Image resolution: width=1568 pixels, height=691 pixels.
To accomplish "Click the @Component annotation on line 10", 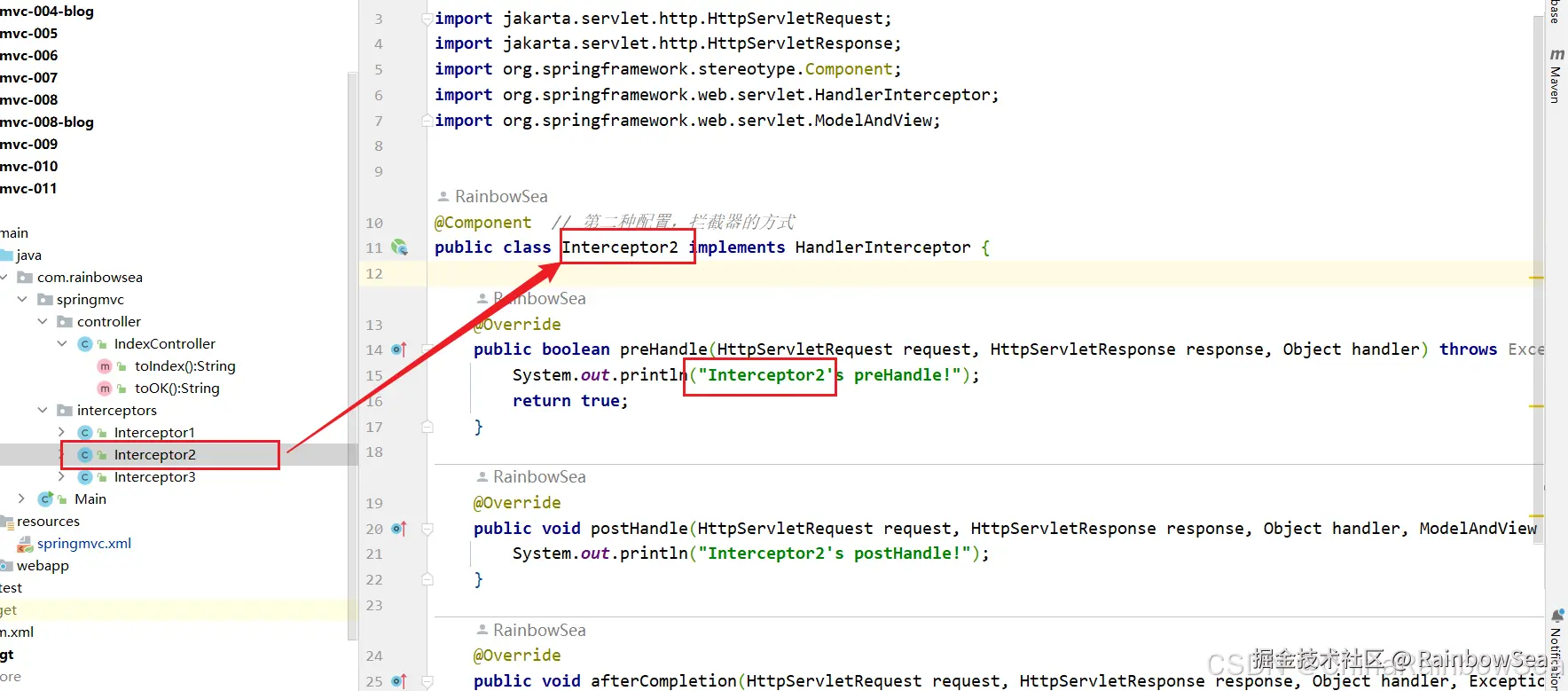I will click(483, 223).
